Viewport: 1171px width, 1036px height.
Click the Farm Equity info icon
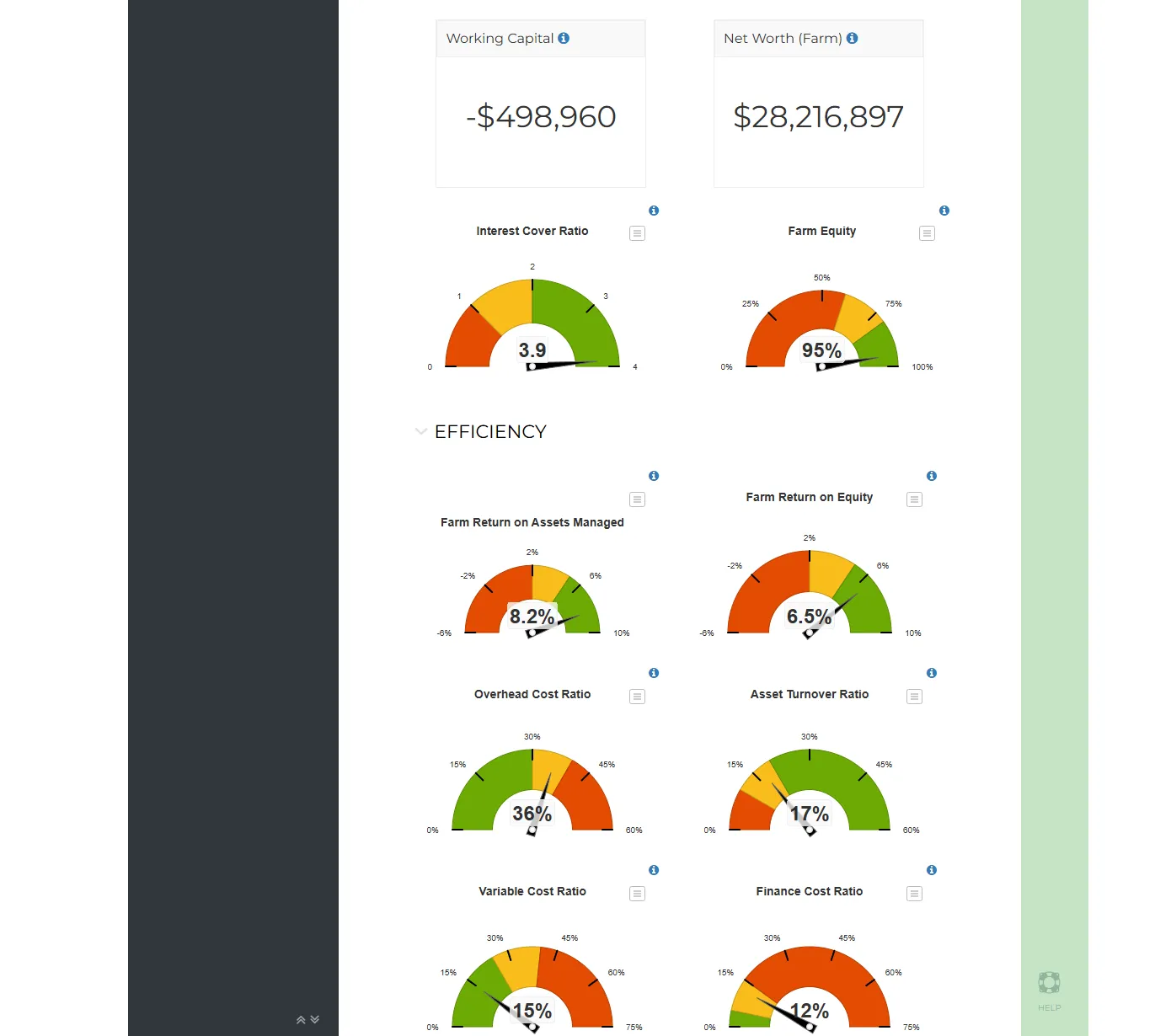944,211
